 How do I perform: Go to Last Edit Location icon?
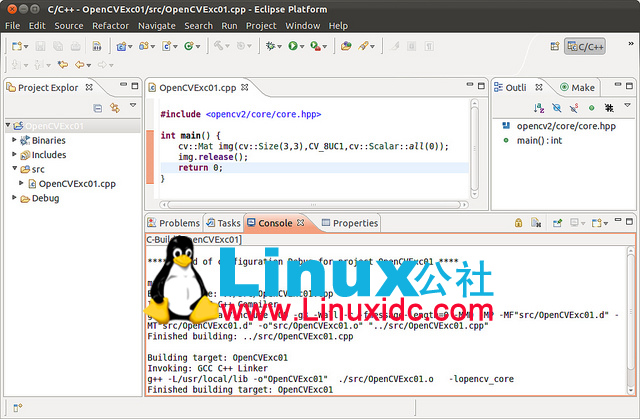pyautogui.click(x=62, y=64)
